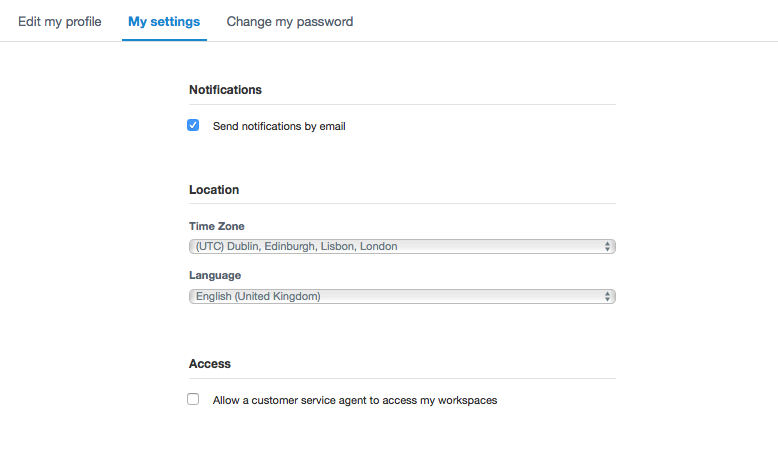778x449 pixels.
Task: Click the Language dropdown stepper arrows
Action: tap(607, 297)
